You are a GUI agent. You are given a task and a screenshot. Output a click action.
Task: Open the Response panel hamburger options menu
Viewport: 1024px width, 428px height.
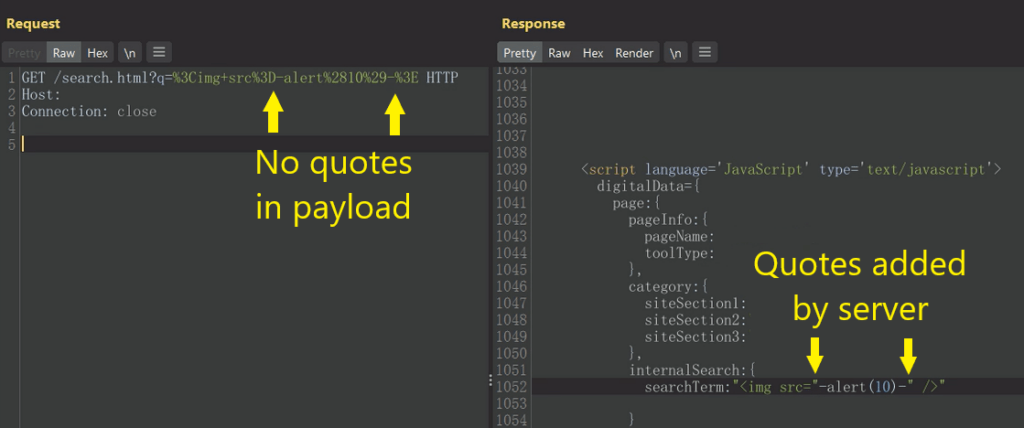[x=705, y=53]
